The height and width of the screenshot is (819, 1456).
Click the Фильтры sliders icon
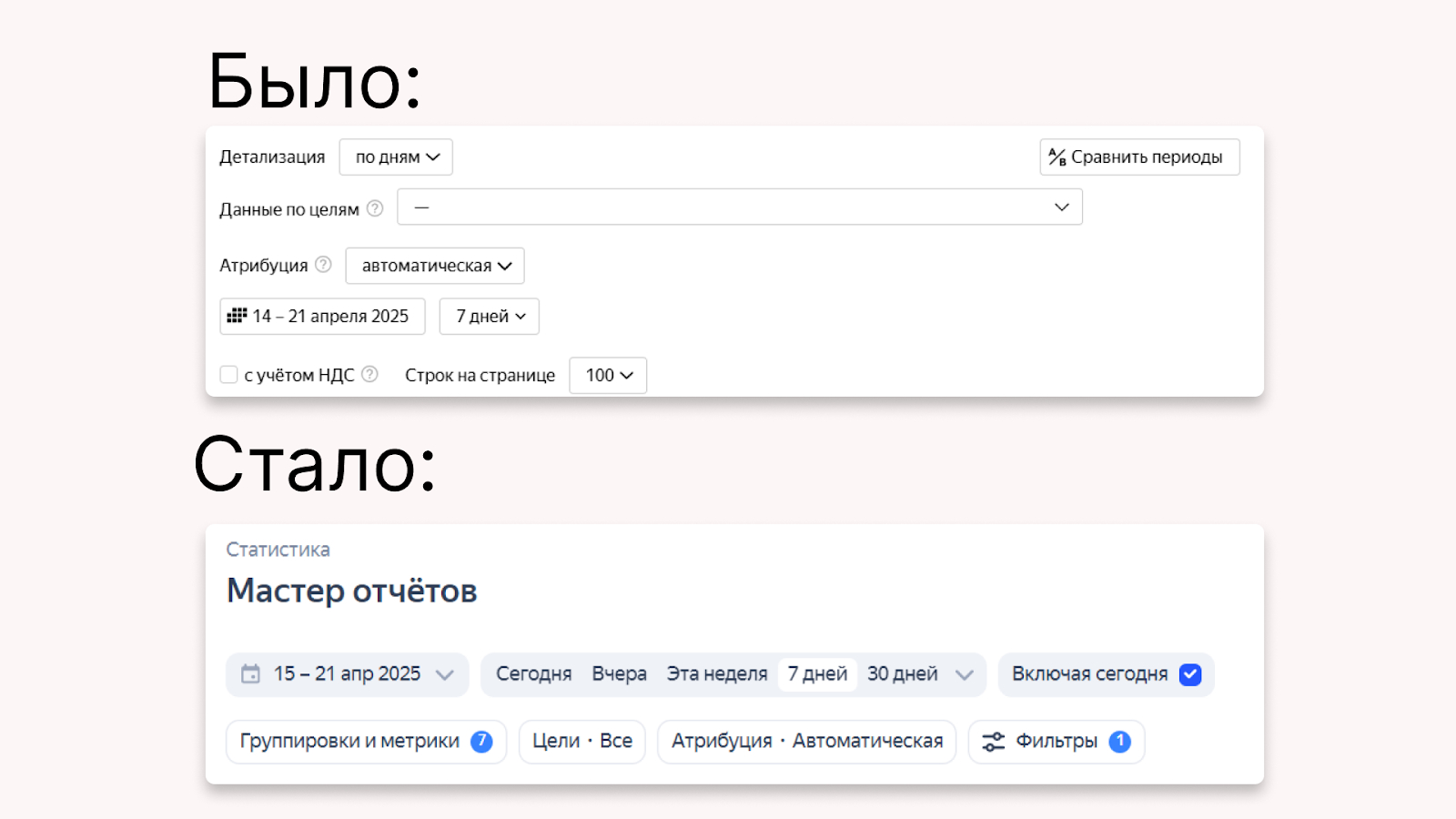point(993,742)
